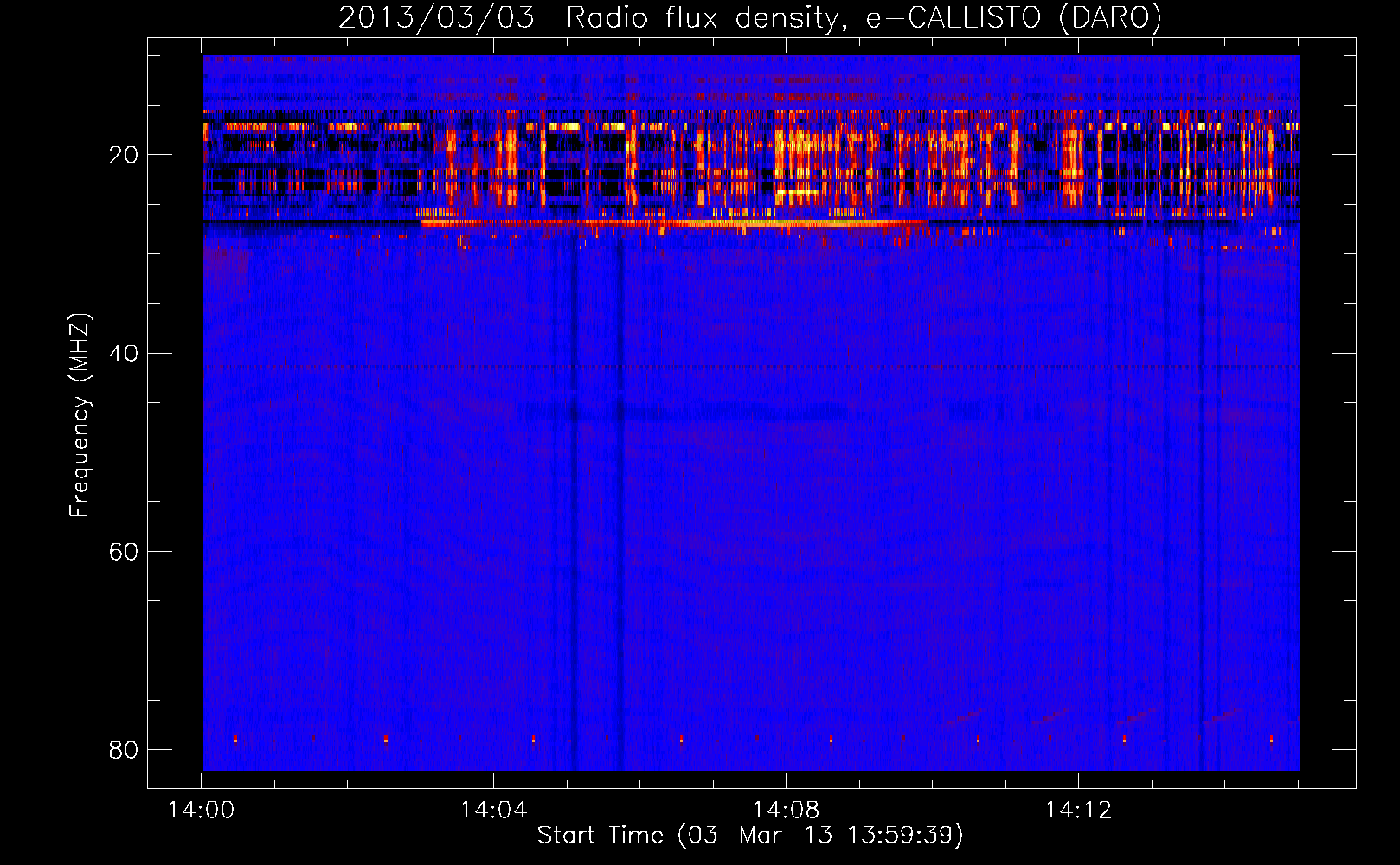This screenshot has width=1400, height=865.
Task: Click the 'Start Time (03-Mar-13 13:59:39)' axis label
Action: tap(750, 835)
